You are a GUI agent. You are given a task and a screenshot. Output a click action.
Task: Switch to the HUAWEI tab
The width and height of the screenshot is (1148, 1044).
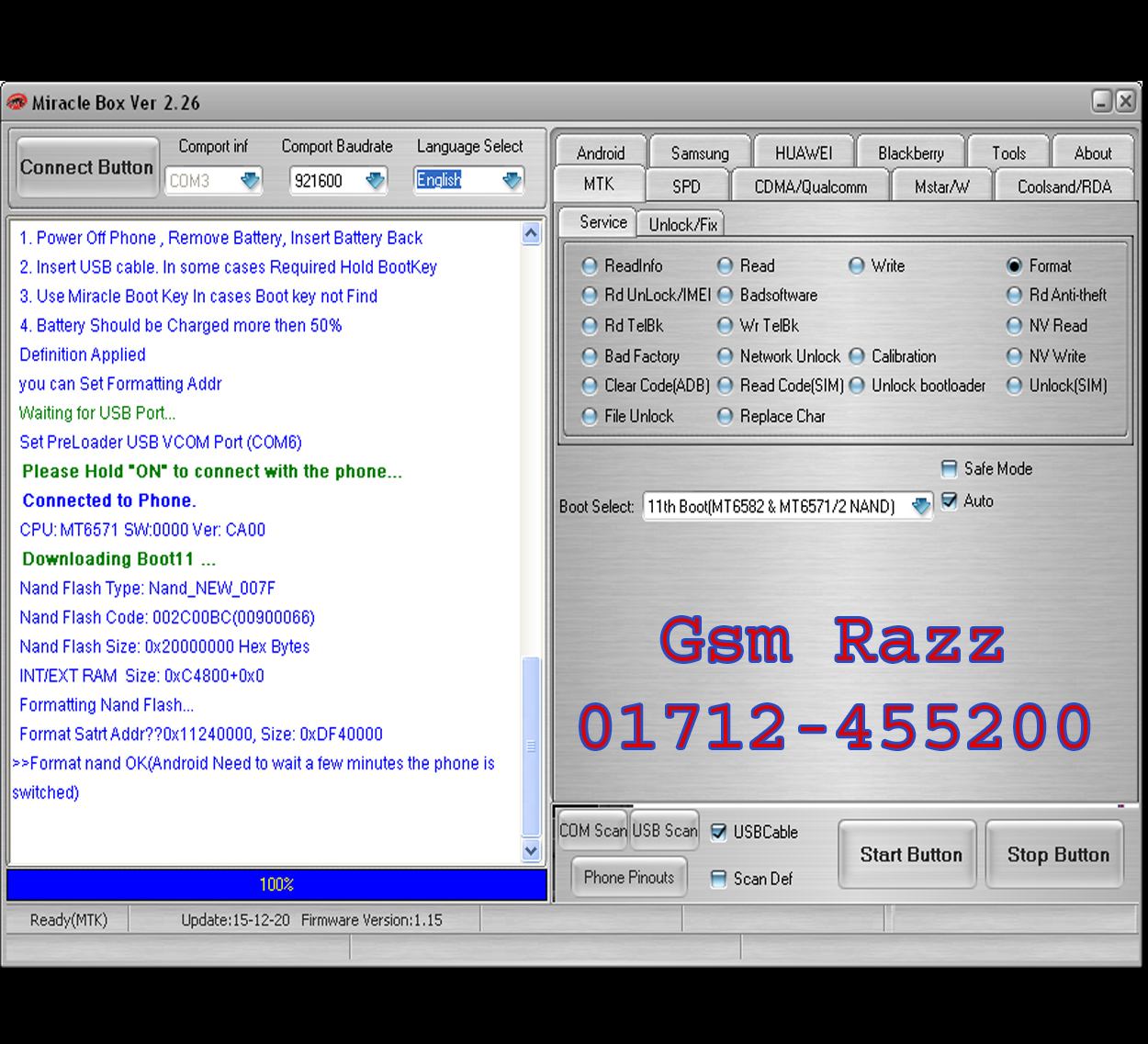(x=804, y=152)
